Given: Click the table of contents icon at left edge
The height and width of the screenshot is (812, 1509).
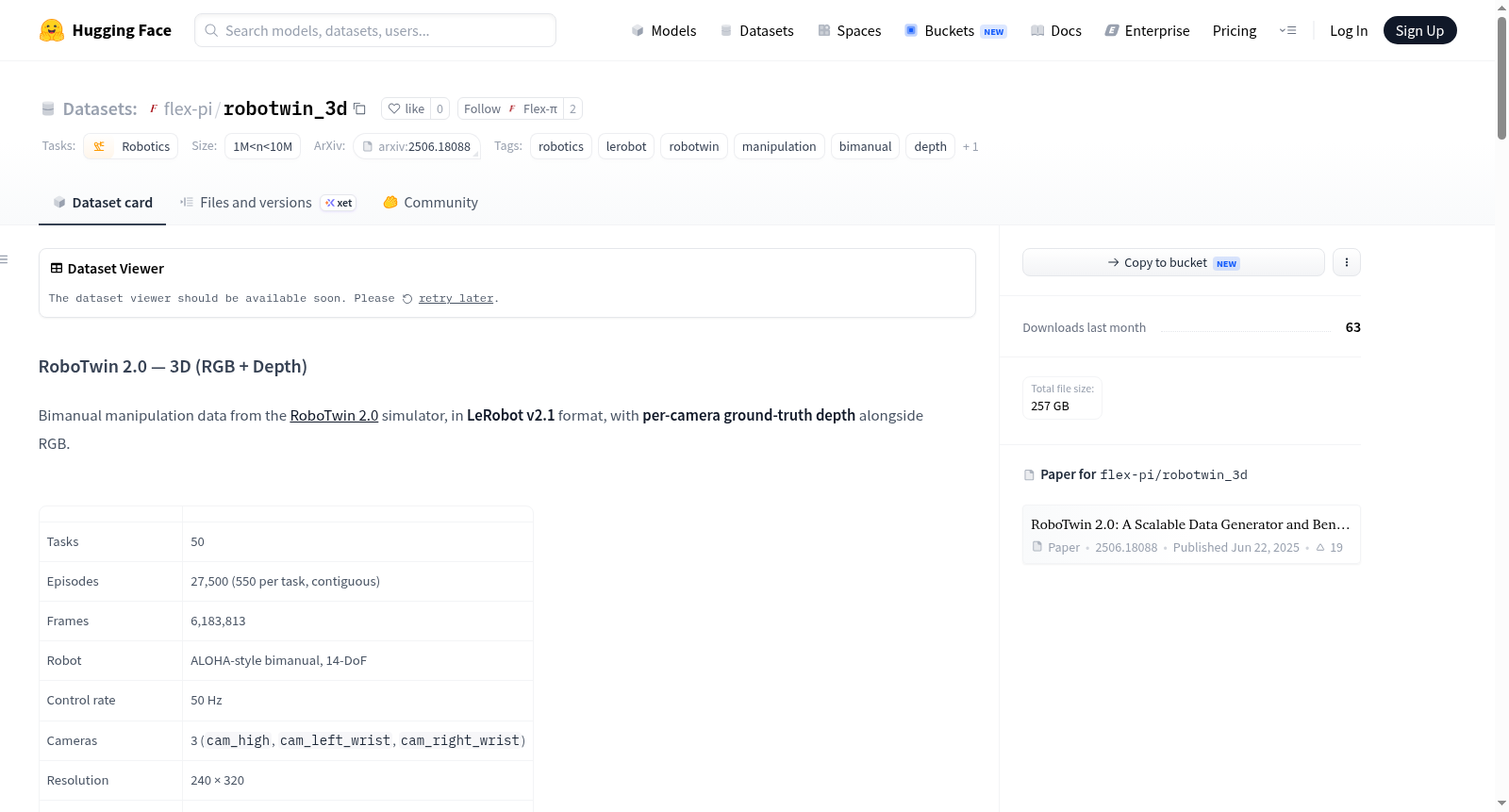Looking at the screenshot, I should 4,259.
